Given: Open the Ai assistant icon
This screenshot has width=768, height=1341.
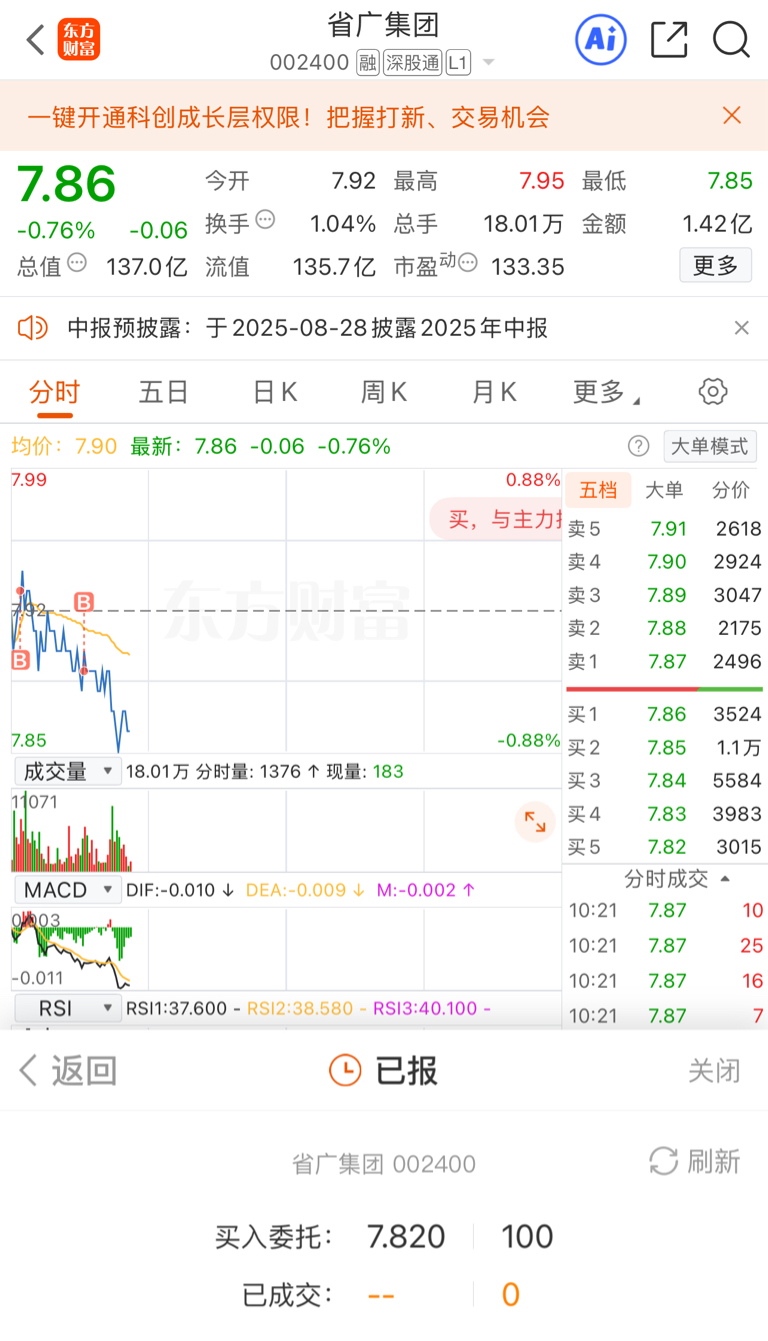Looking at the screenshot, I should [601, 40].
